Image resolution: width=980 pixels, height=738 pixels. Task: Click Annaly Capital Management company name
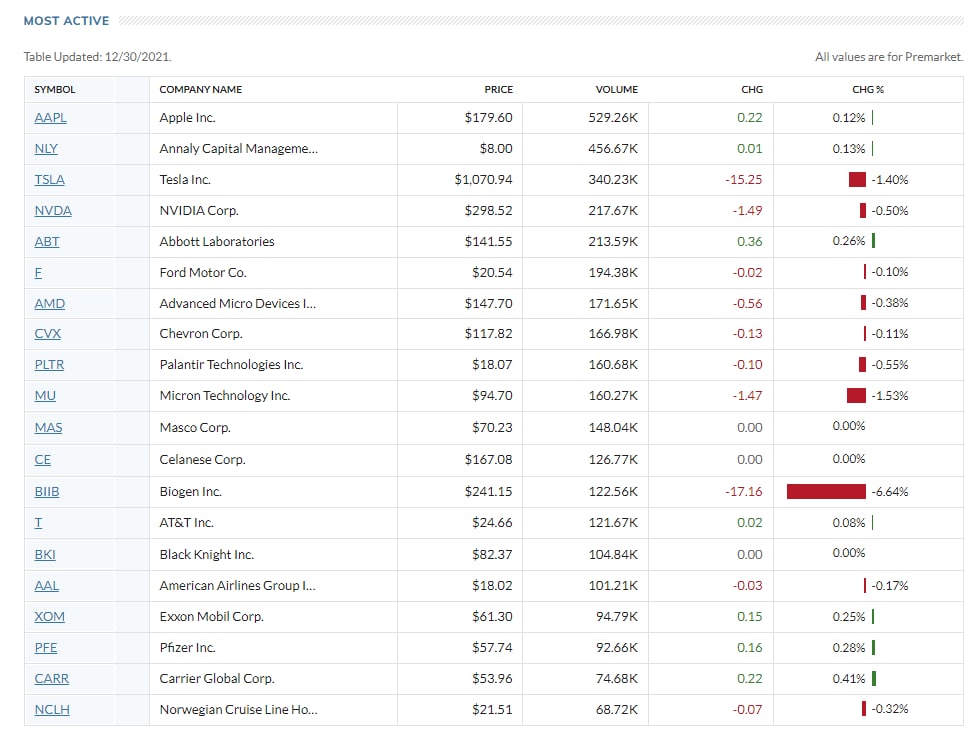(x=239, y=149)
